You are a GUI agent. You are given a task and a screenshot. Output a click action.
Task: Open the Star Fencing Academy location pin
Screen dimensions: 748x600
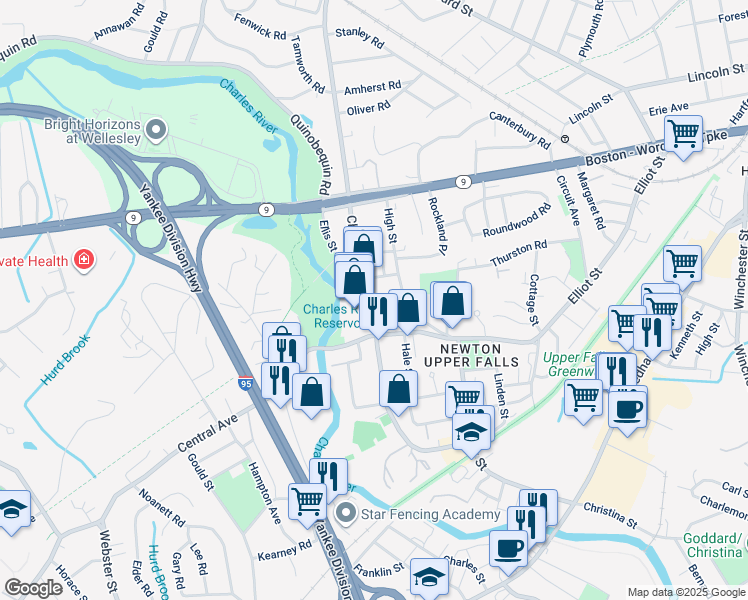tap(346, 514)
